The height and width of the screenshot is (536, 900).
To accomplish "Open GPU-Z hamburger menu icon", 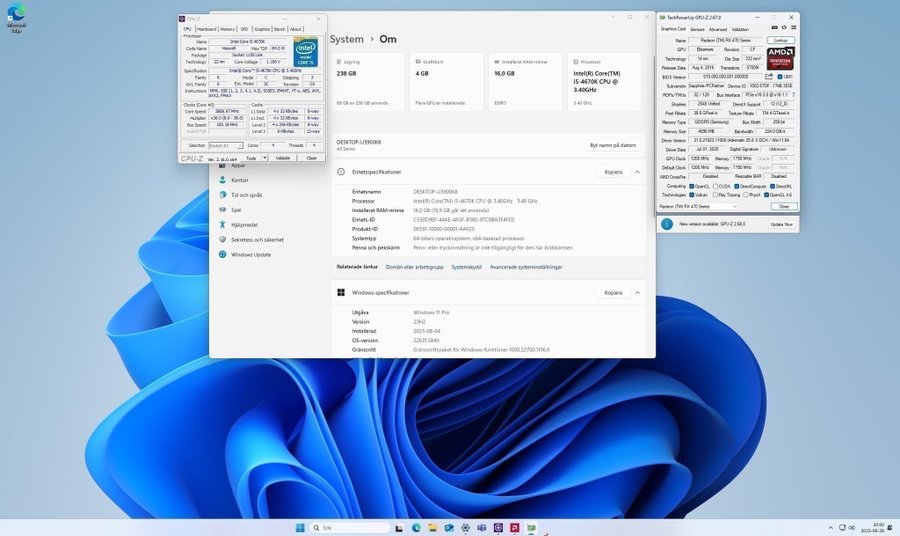I will coord(793,28).
